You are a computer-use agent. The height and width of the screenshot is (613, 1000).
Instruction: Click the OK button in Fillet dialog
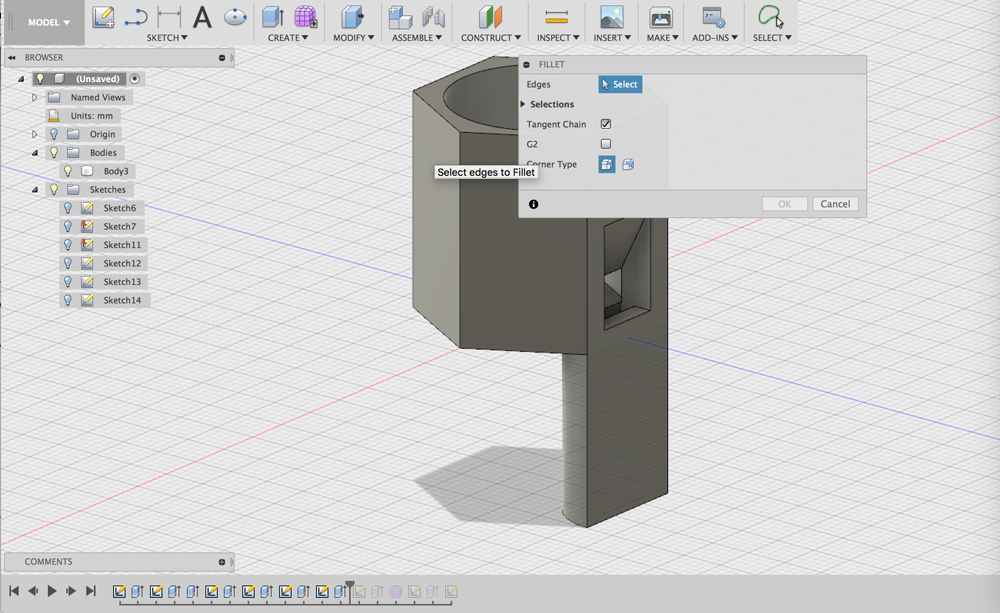pyautogui.click(x=784, y=204)
